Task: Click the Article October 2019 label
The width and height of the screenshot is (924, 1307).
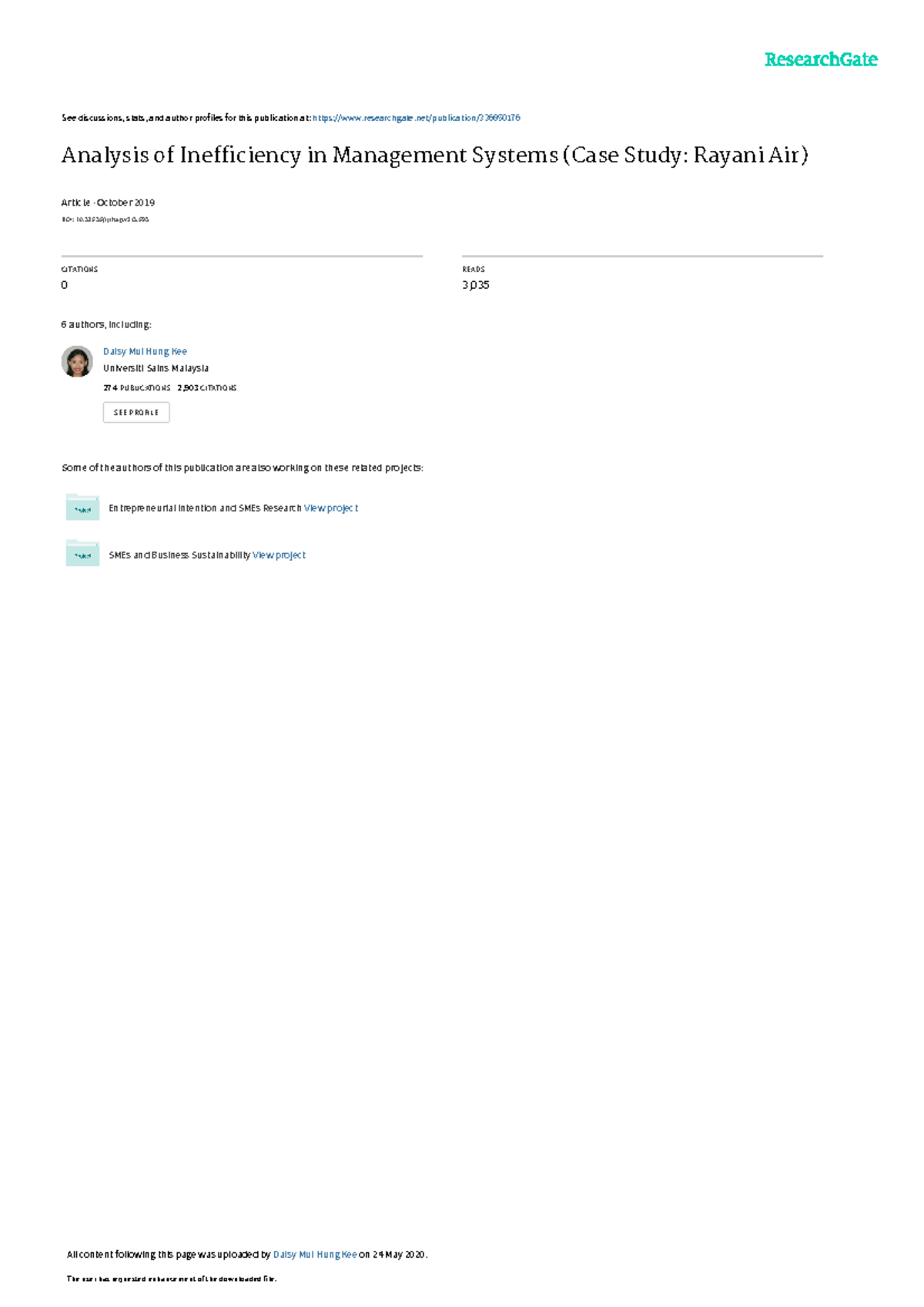Action: pos(108,203)
